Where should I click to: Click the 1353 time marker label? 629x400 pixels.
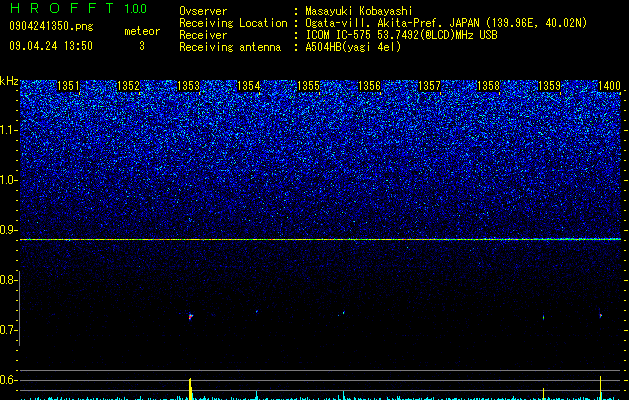tap(188, 86)
